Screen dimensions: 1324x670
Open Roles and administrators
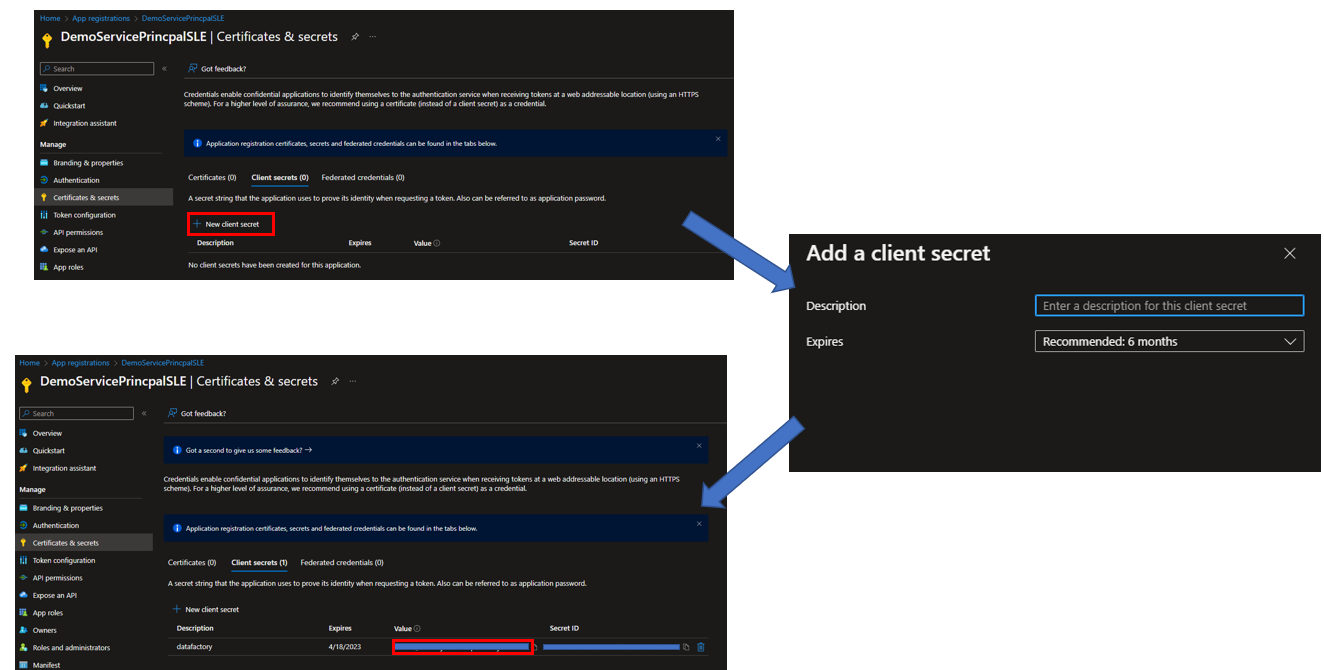tap(71, 648)
